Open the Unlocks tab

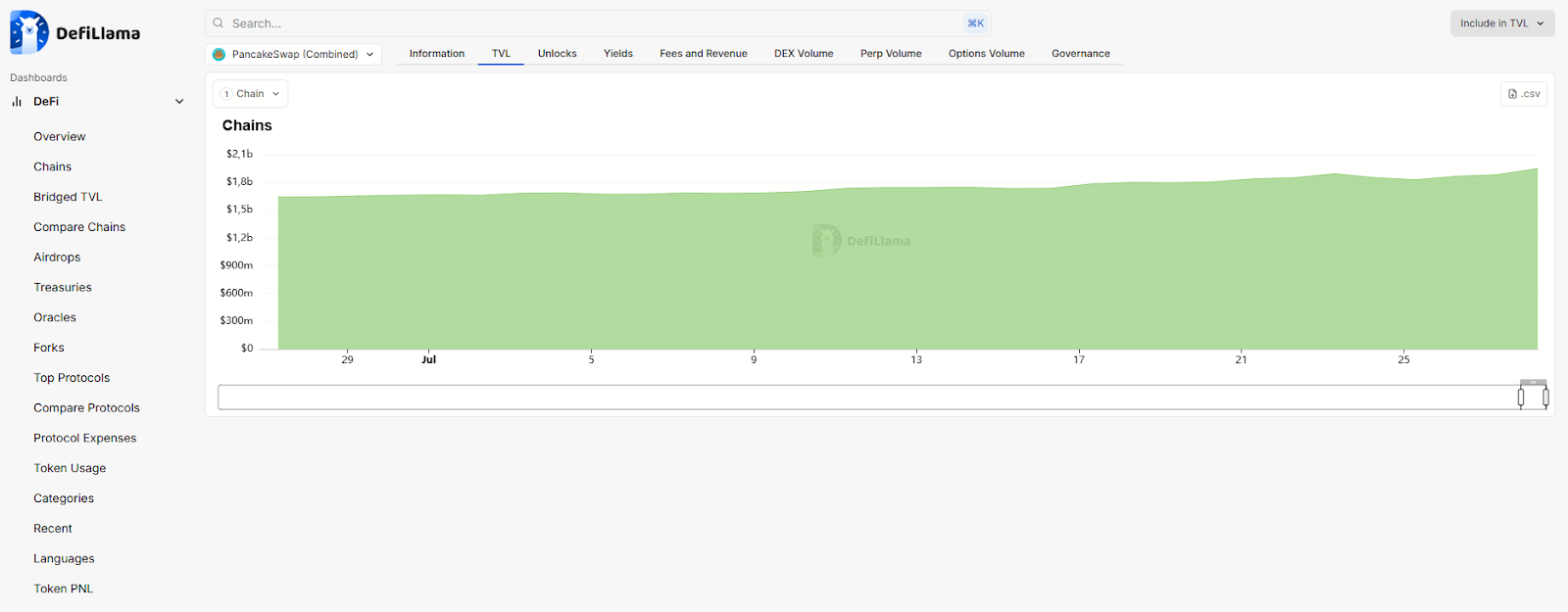click(x=558, y=54)
